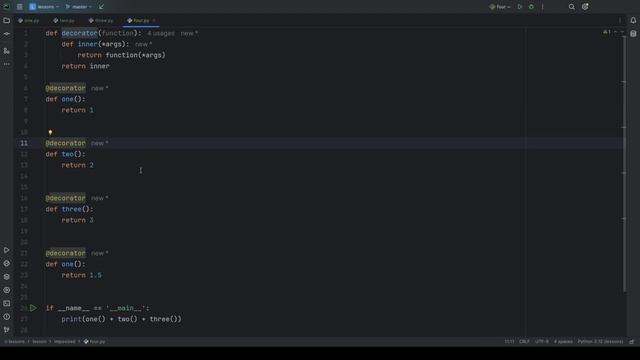
Task: Open the Services tool window icon
Action: pyautogui.click(x=7, y=290)
